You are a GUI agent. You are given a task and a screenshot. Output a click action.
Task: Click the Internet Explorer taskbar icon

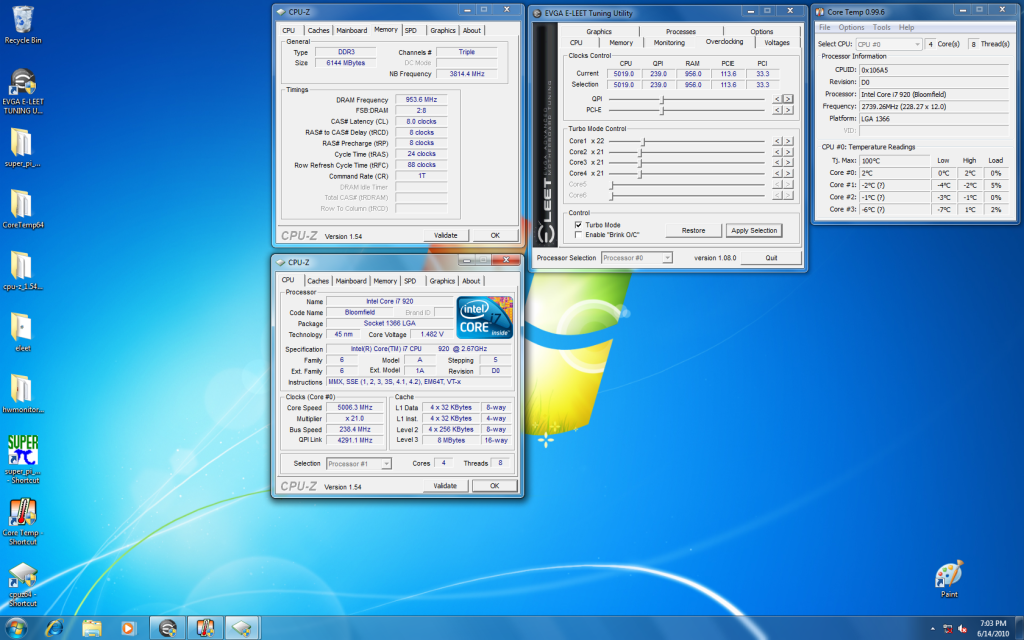55,627
